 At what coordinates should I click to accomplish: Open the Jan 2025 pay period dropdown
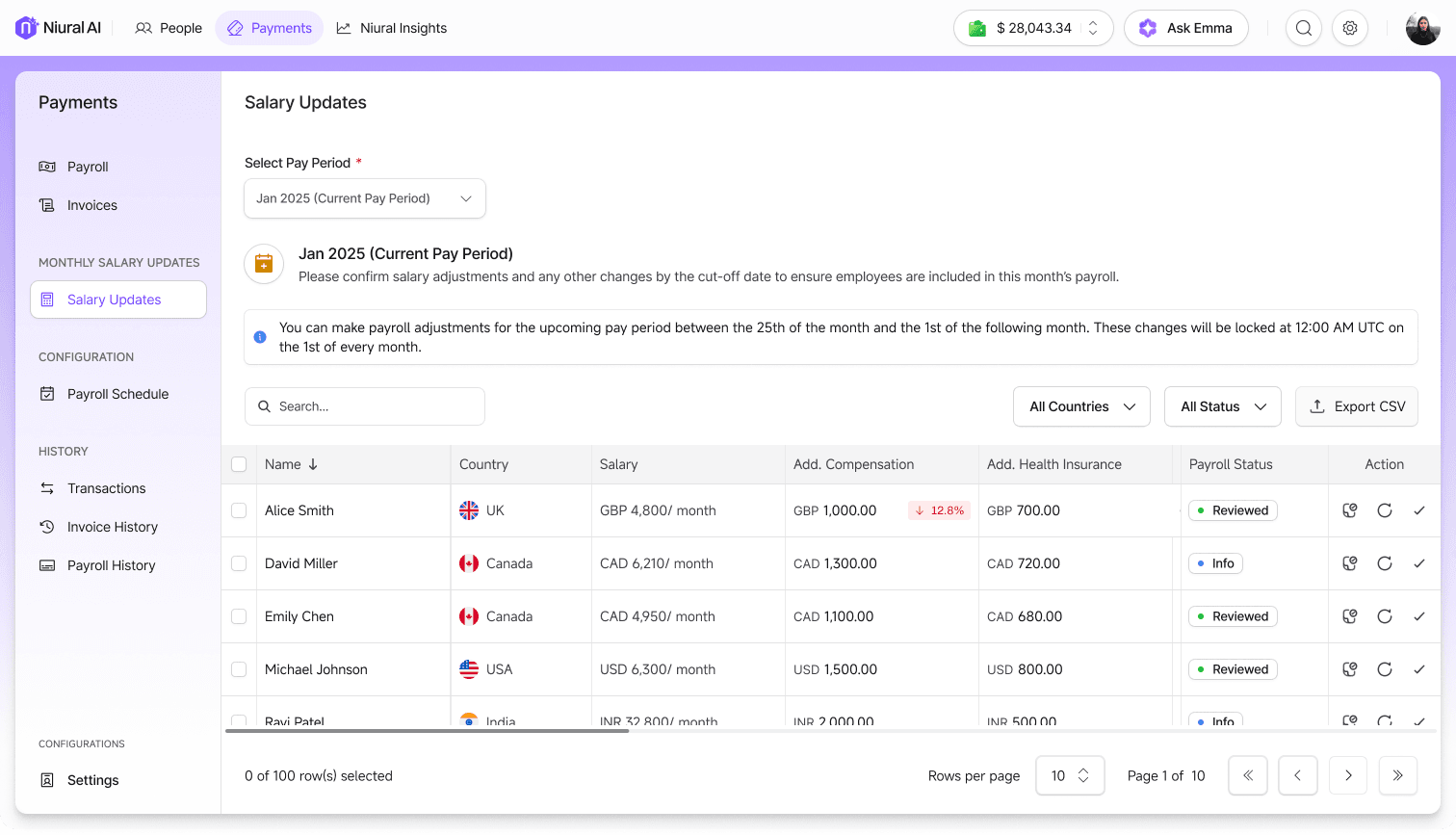365,198
